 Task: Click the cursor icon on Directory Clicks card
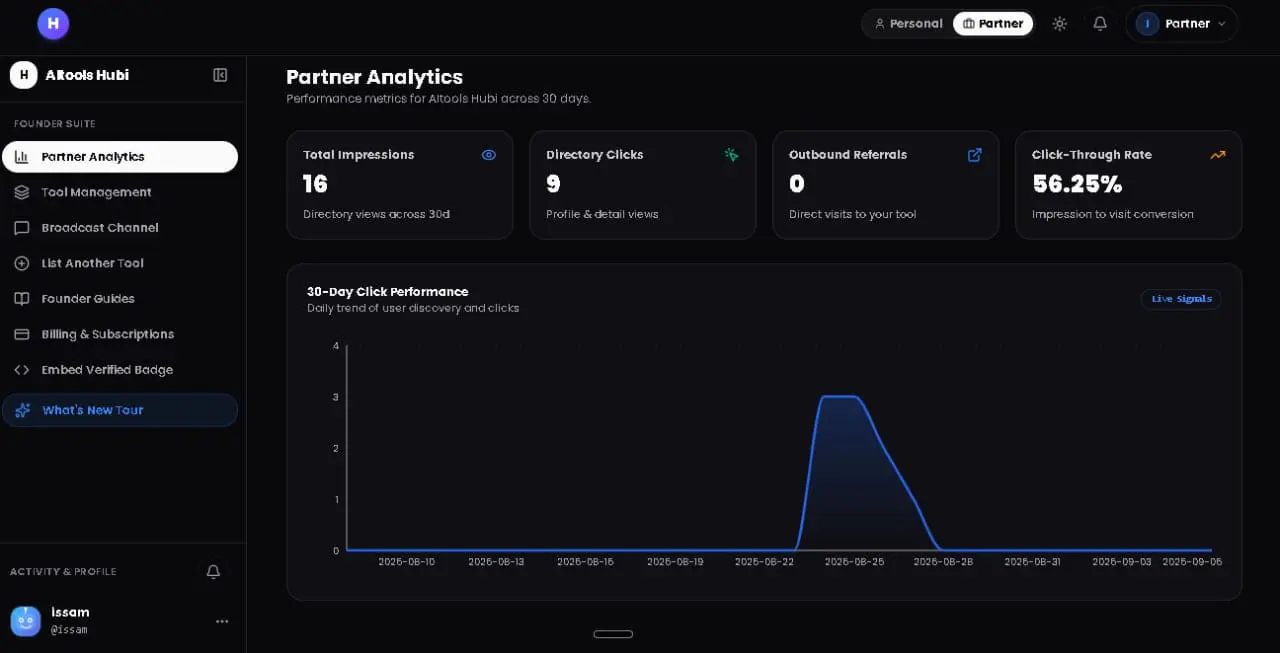[731, 155]
